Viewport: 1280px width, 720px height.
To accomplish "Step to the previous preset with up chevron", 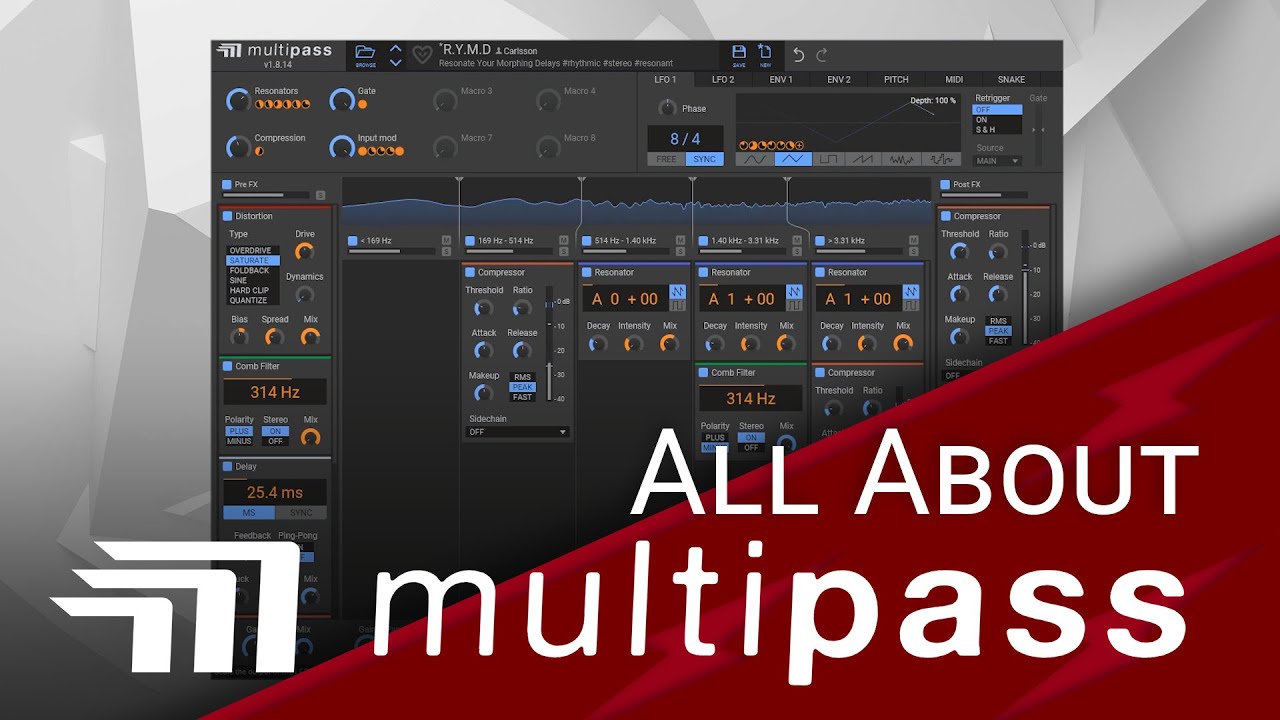I will pyautogui.click(x=396, y=48).
